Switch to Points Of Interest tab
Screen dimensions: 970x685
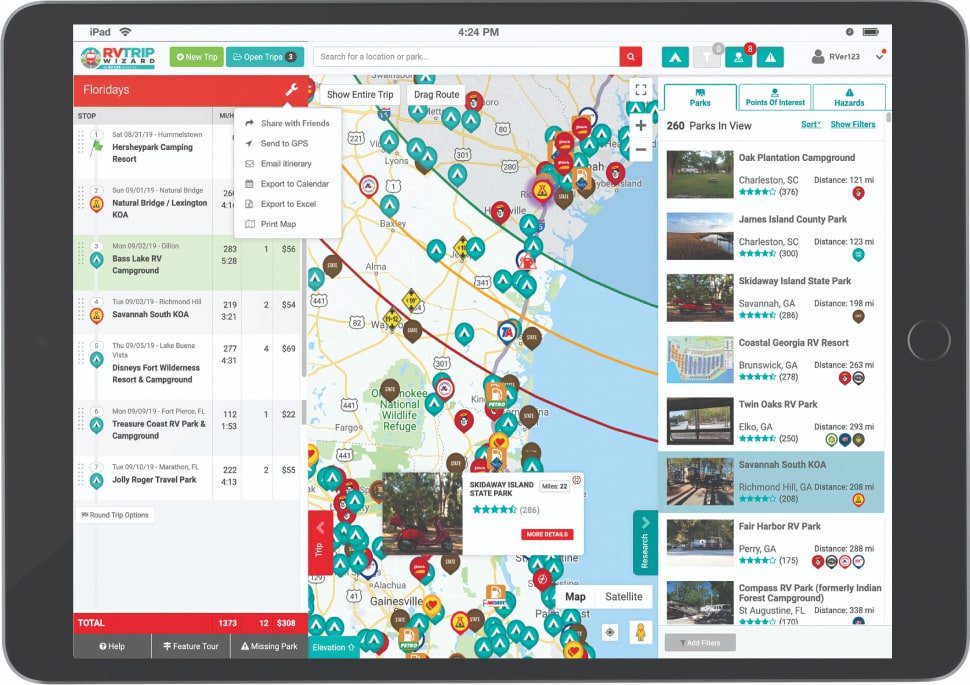coord(775,98)
